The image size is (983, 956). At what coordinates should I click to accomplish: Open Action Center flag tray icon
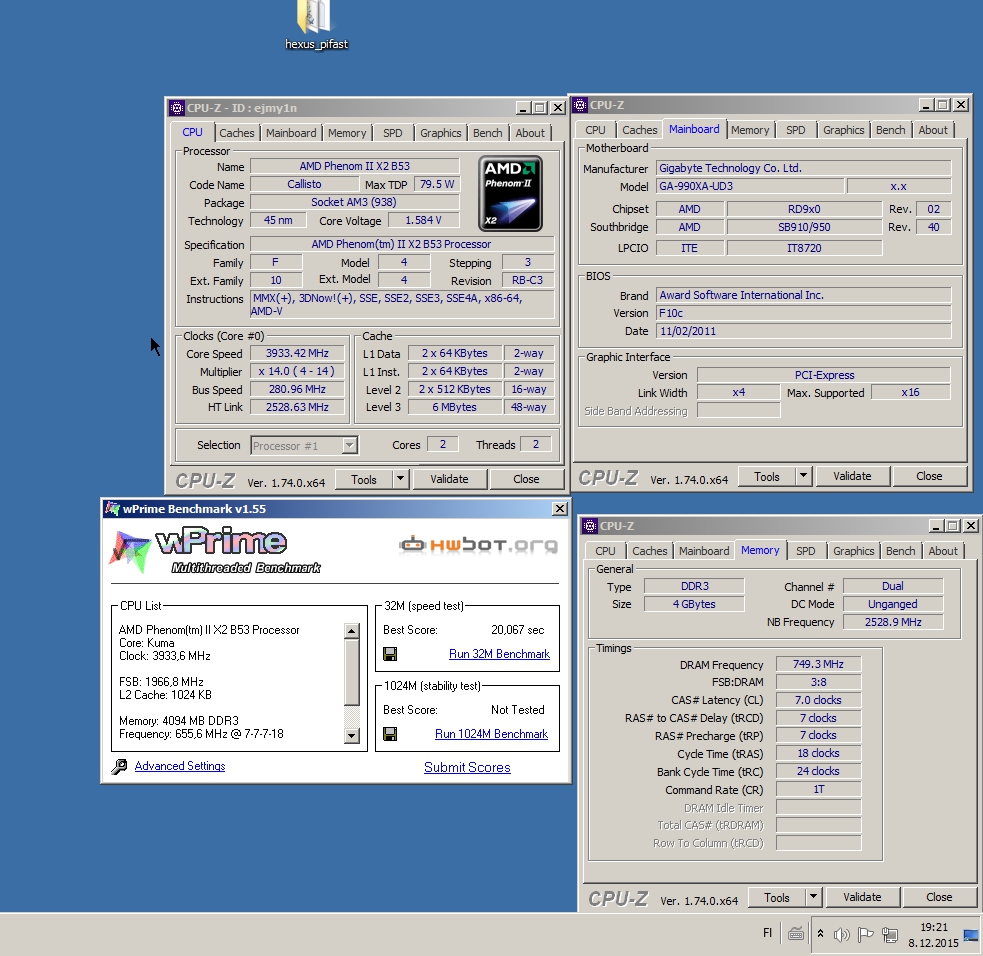click(x=865, y=935)
